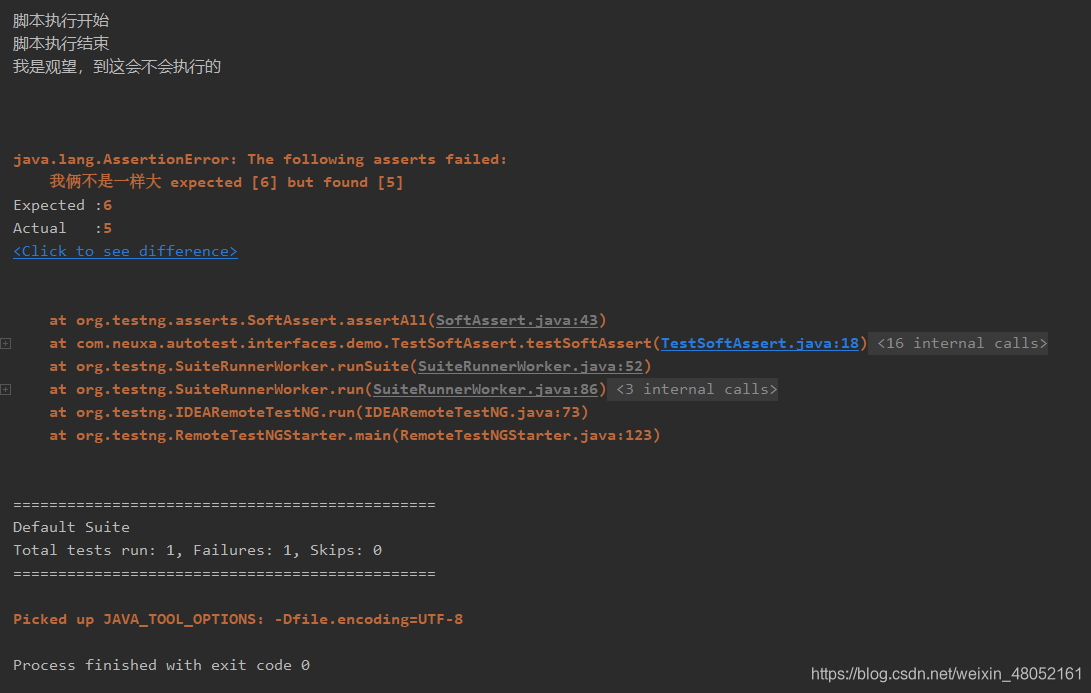Click the java.lang.AssertionError message line
1091x693 pixels.
click(260, 159)
